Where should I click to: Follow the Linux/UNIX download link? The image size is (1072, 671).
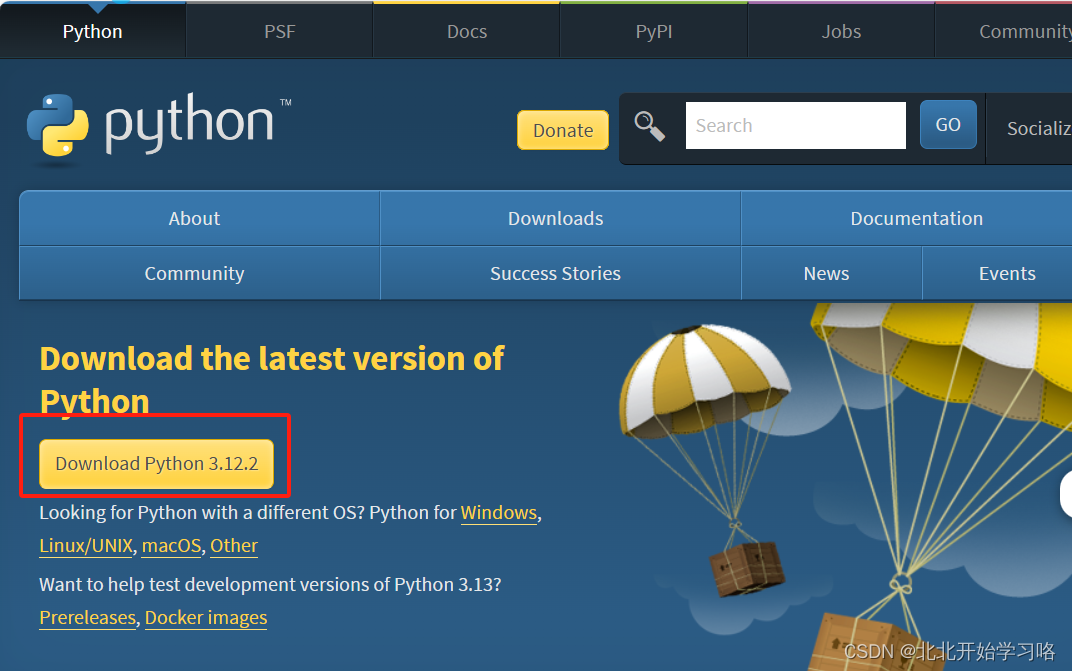tap(86, 546)
